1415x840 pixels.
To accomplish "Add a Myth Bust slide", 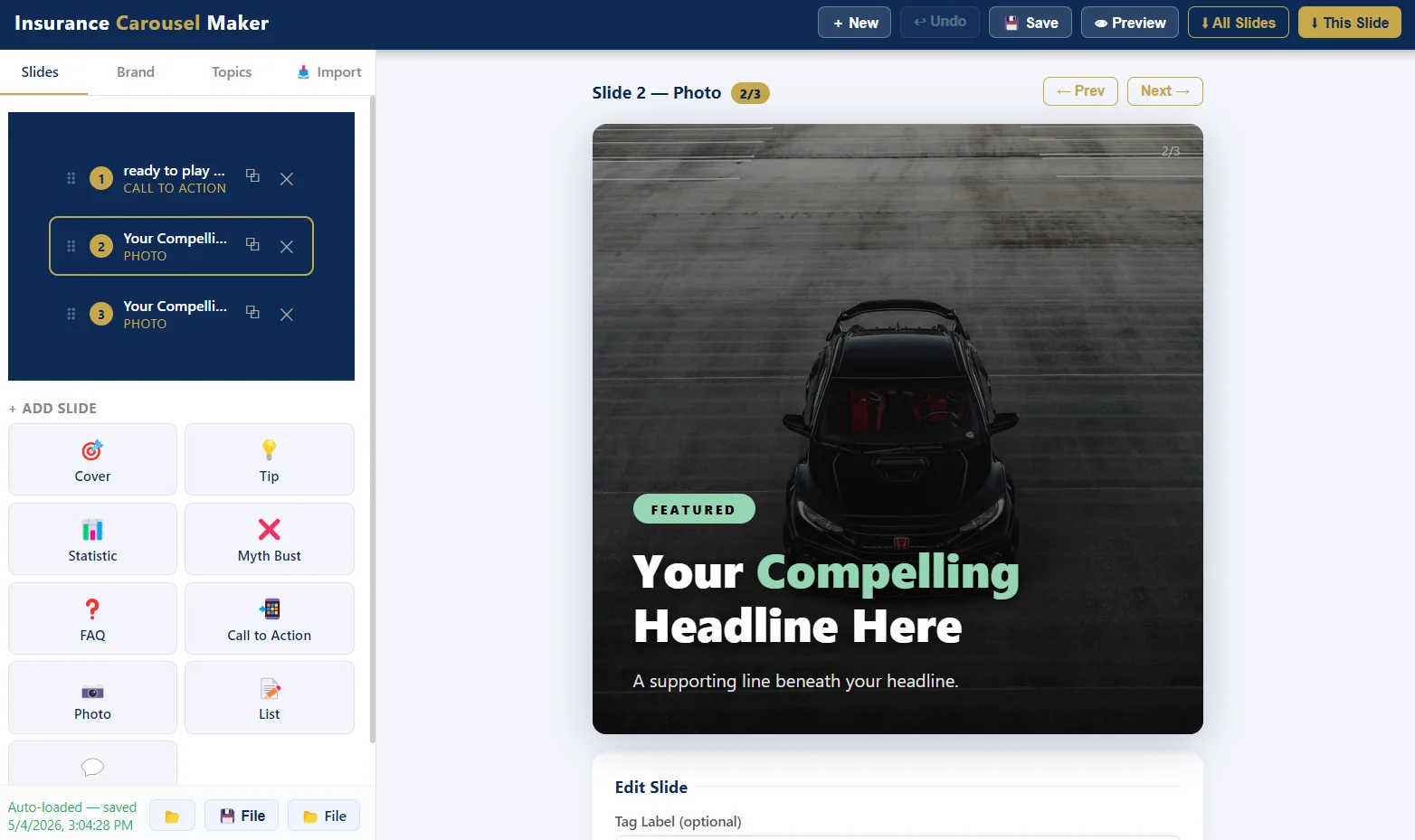I will 270,539.
